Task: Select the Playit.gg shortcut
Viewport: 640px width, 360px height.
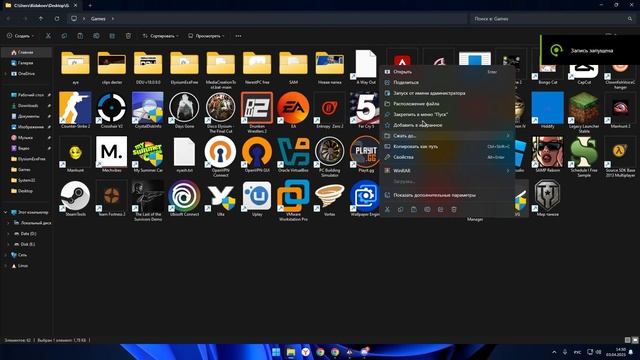Action: tap(365, 152)
